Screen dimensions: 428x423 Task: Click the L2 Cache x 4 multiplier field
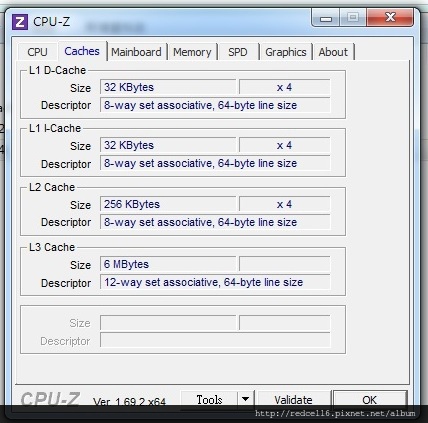(285, 204)
